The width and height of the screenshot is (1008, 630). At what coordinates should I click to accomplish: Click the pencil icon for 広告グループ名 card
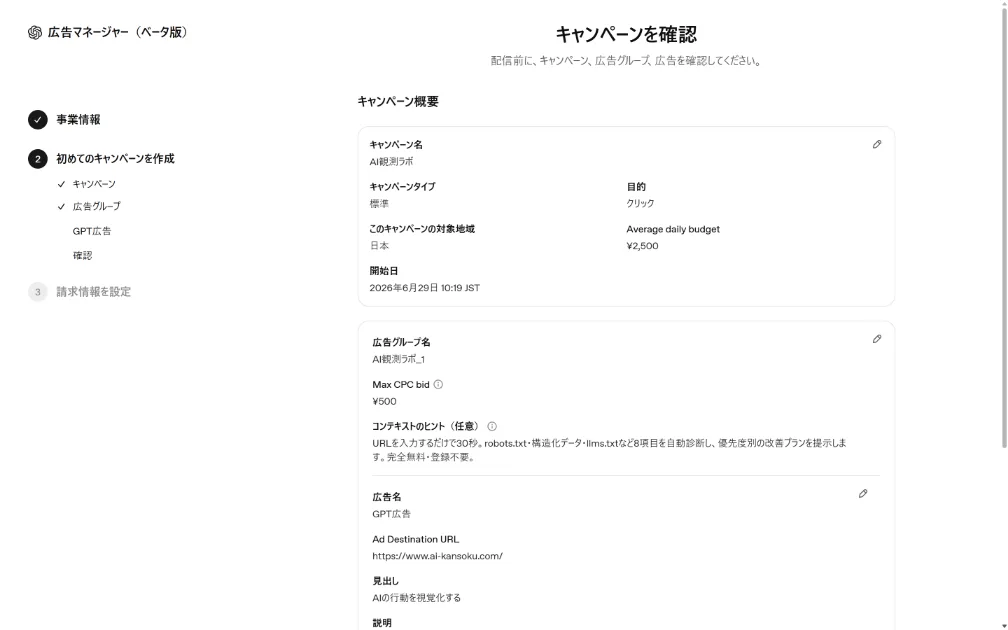coord(877,339)
